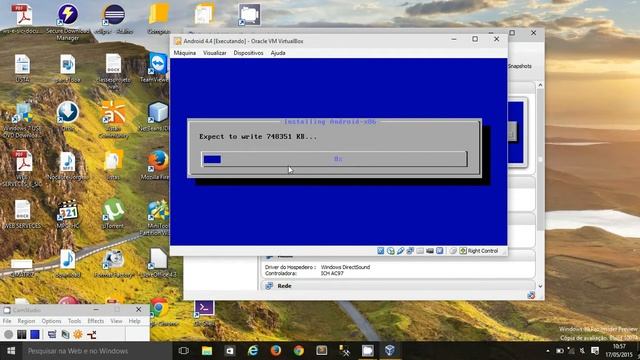Show hidden system tray icons
The height and width of the screenshot is (360, 640).
tap(547, 351)
